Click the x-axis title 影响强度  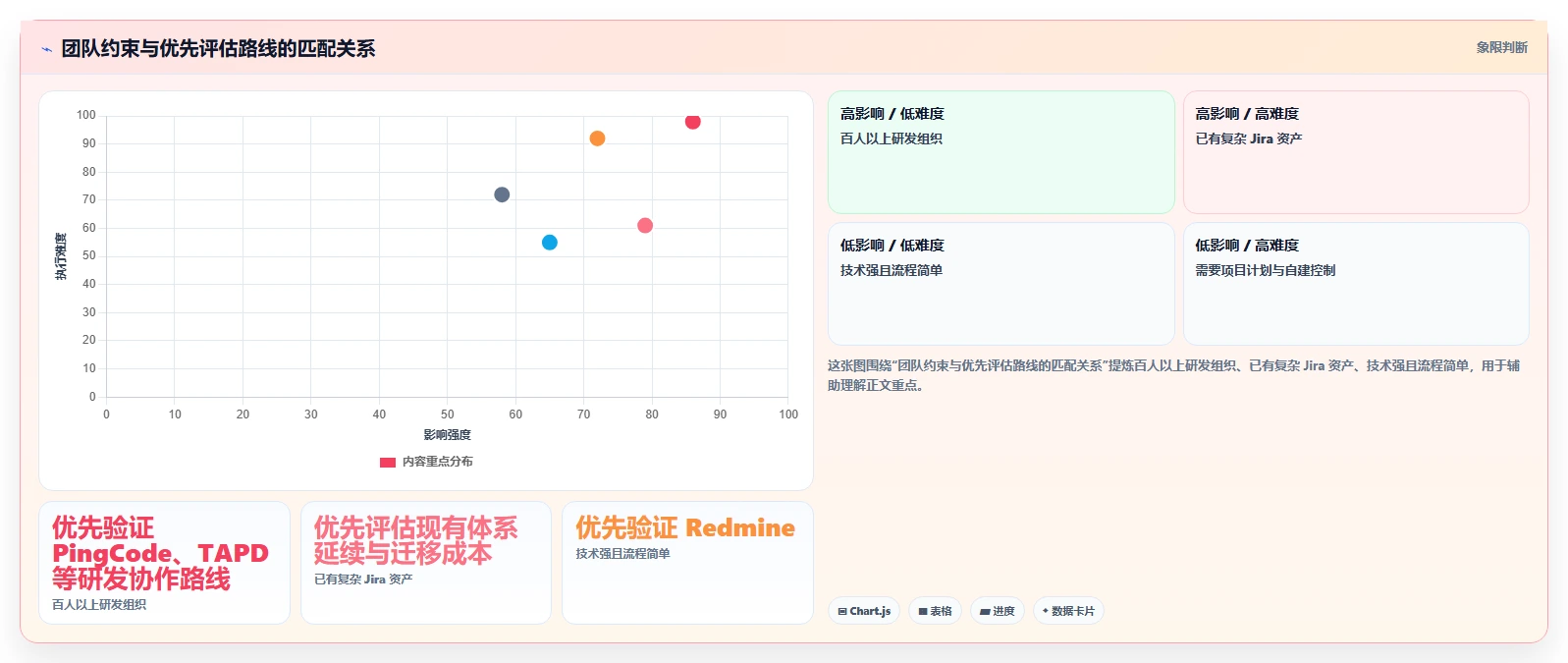point(448,434)
